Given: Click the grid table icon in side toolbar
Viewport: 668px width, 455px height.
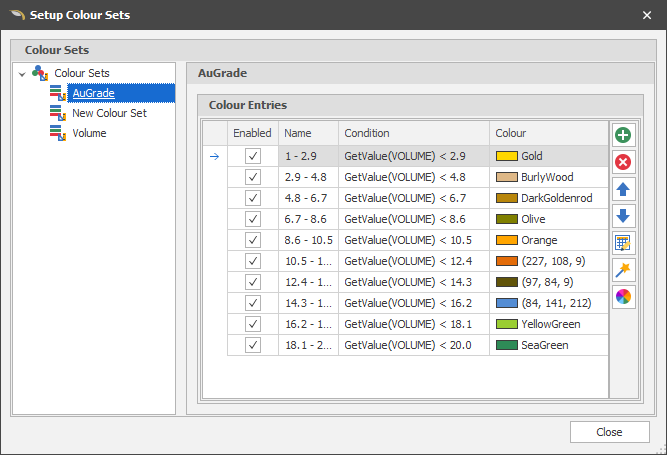Looking at the screenshot, I should pos(623,243).
